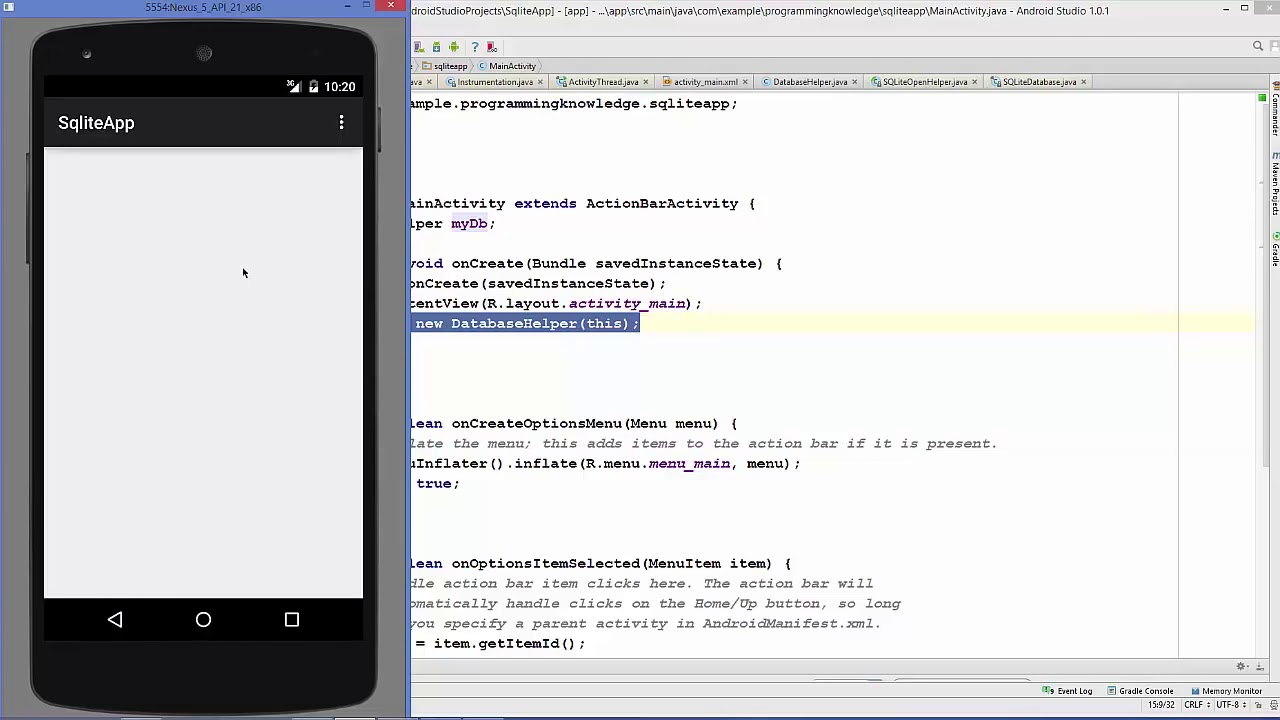Tap the emulator Back navigation button
Viewport: 1280px width, 720px height.
pyautogui.click(x=115, y=620)
